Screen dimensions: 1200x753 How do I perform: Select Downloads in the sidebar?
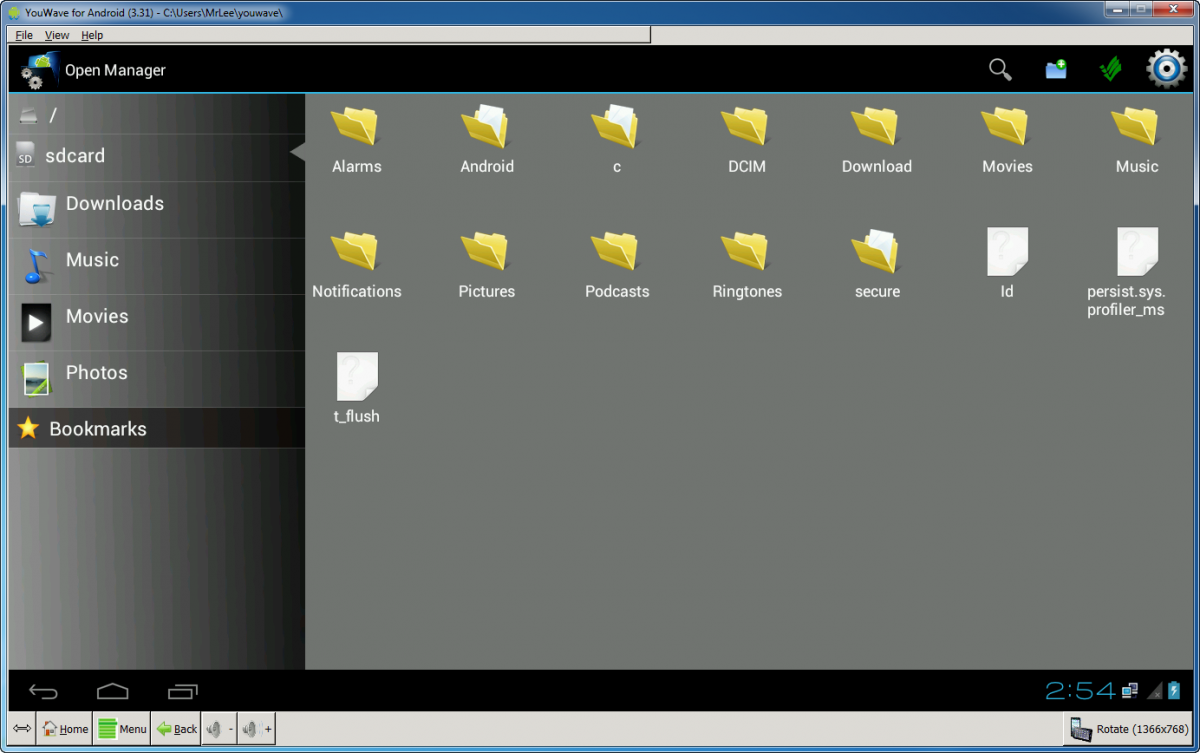(x=114, y=204)
